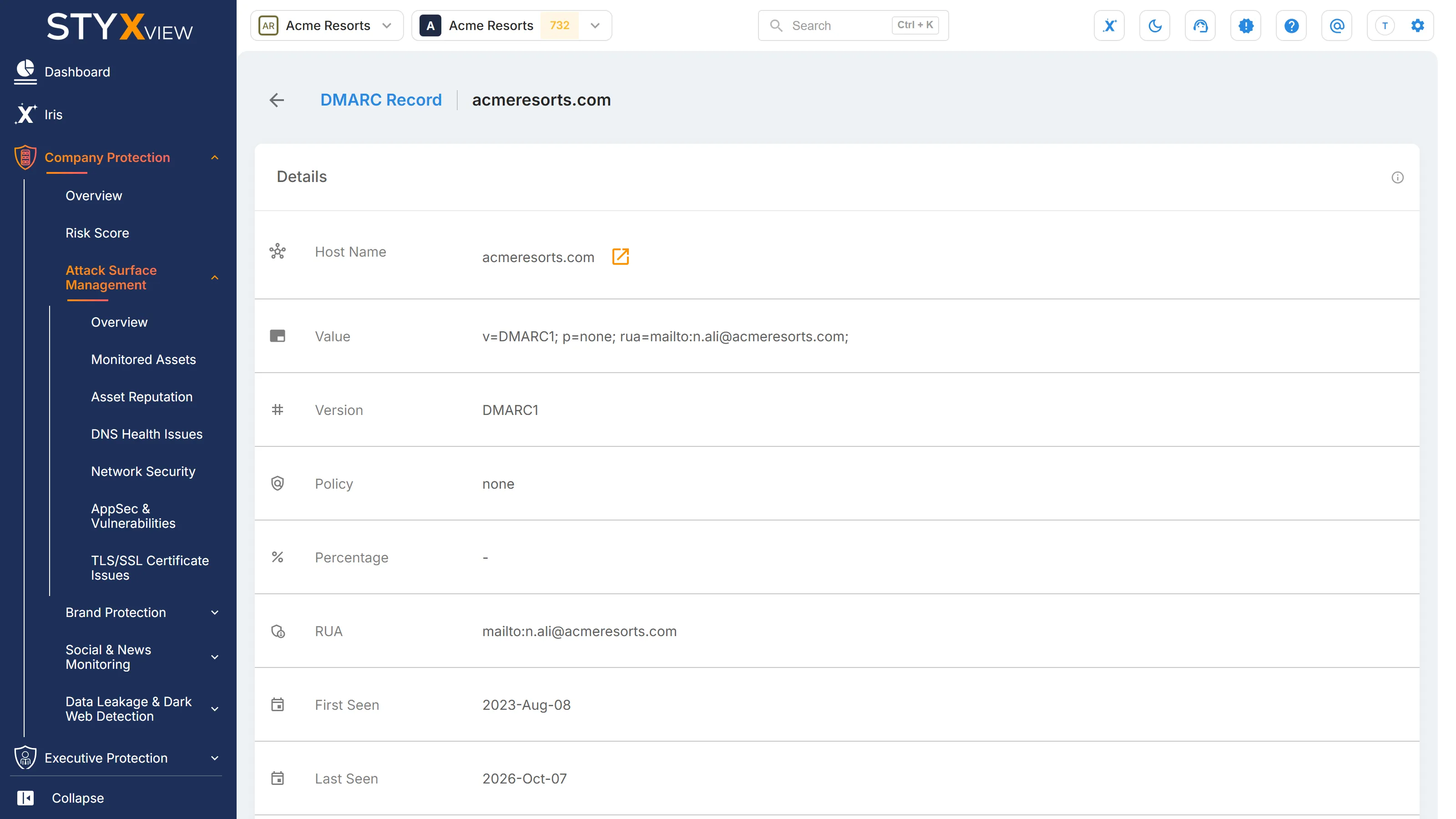Open the settings gear icon

pyautogui.click(x=1418, y=25)
